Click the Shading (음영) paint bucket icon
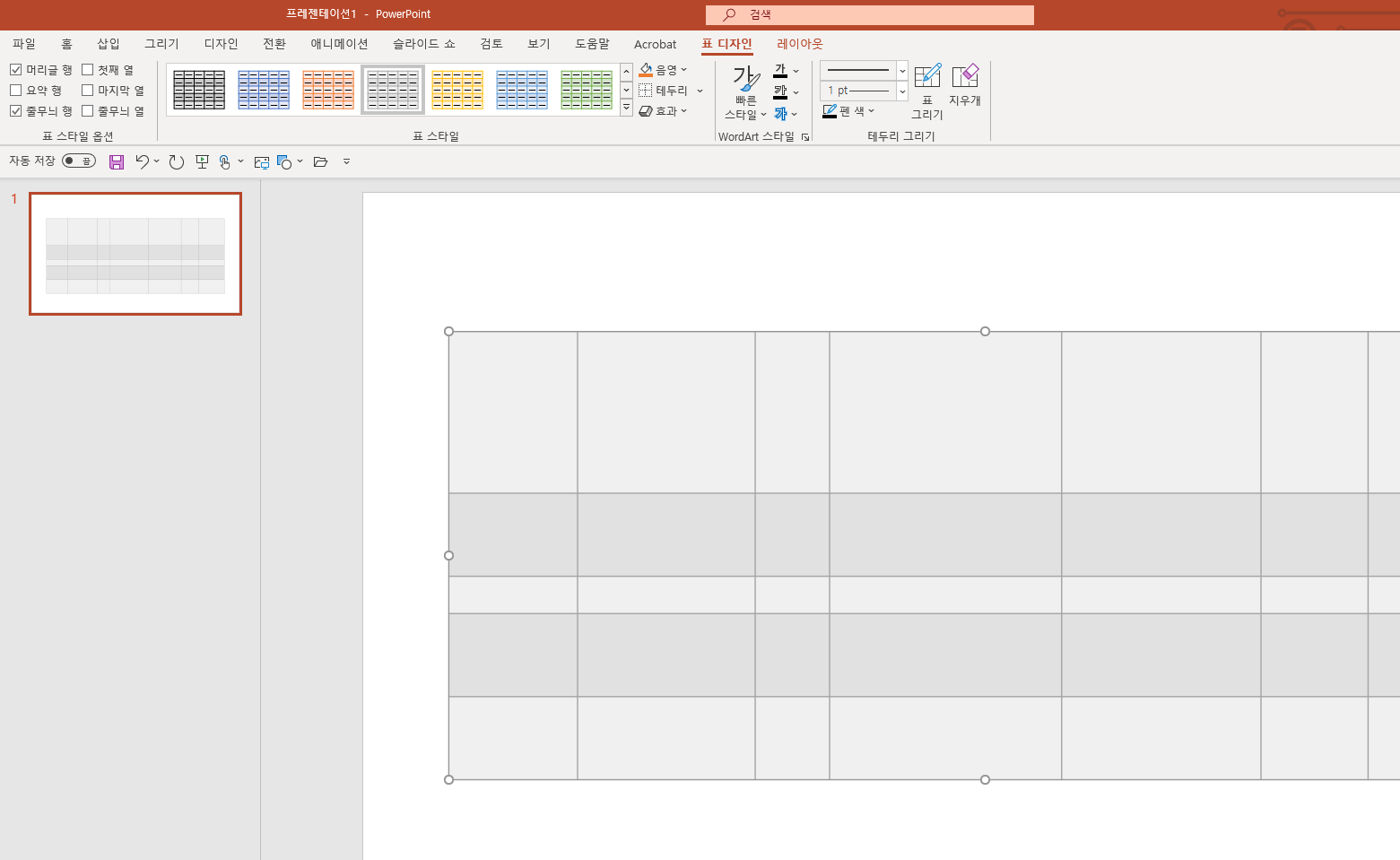 [x=646, y=70]
